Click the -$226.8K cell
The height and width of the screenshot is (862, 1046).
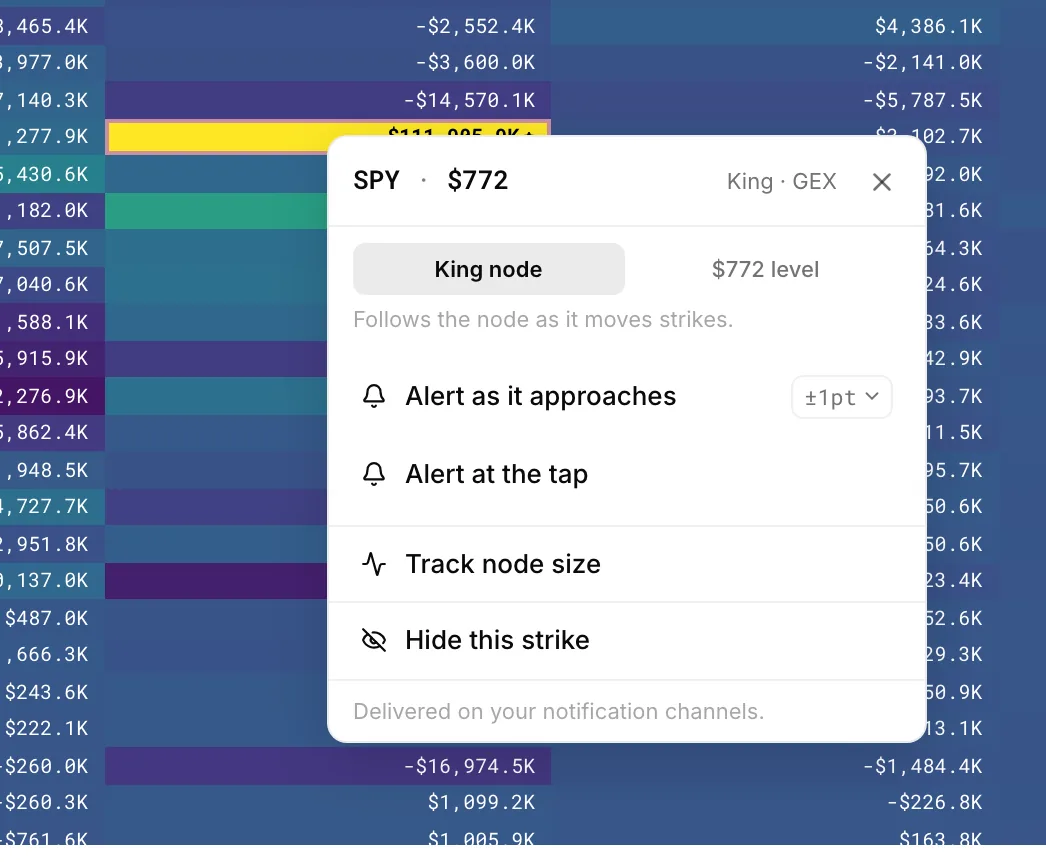(x=774, y=803)
